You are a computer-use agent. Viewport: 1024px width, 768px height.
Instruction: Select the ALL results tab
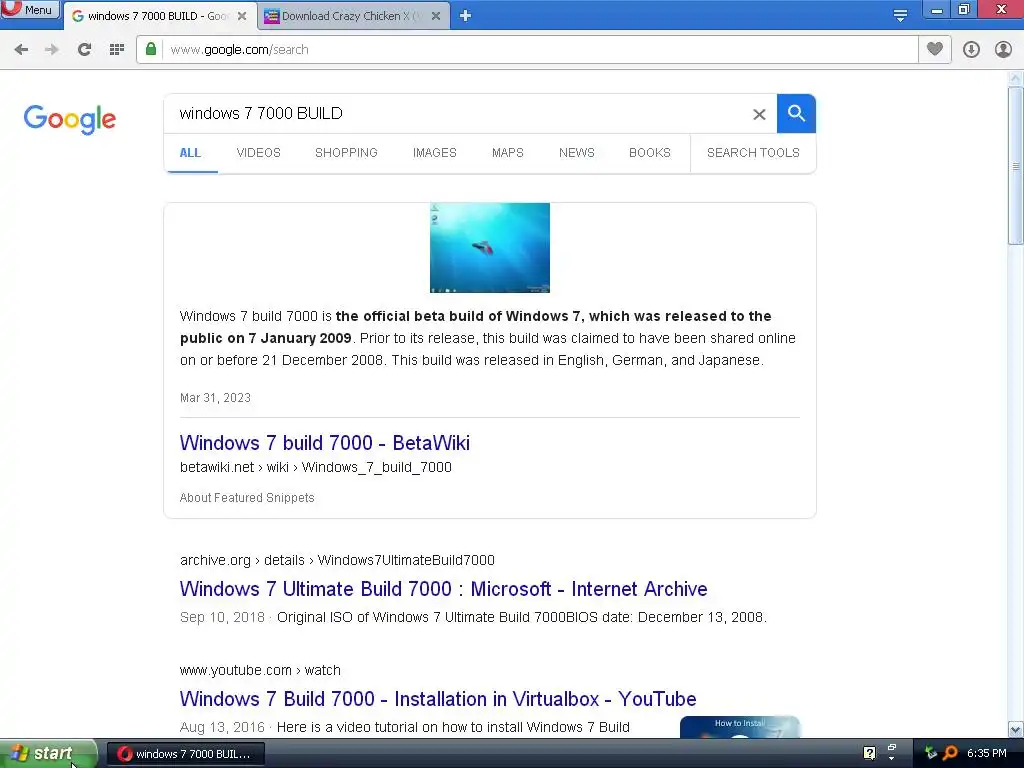(190, 153)
